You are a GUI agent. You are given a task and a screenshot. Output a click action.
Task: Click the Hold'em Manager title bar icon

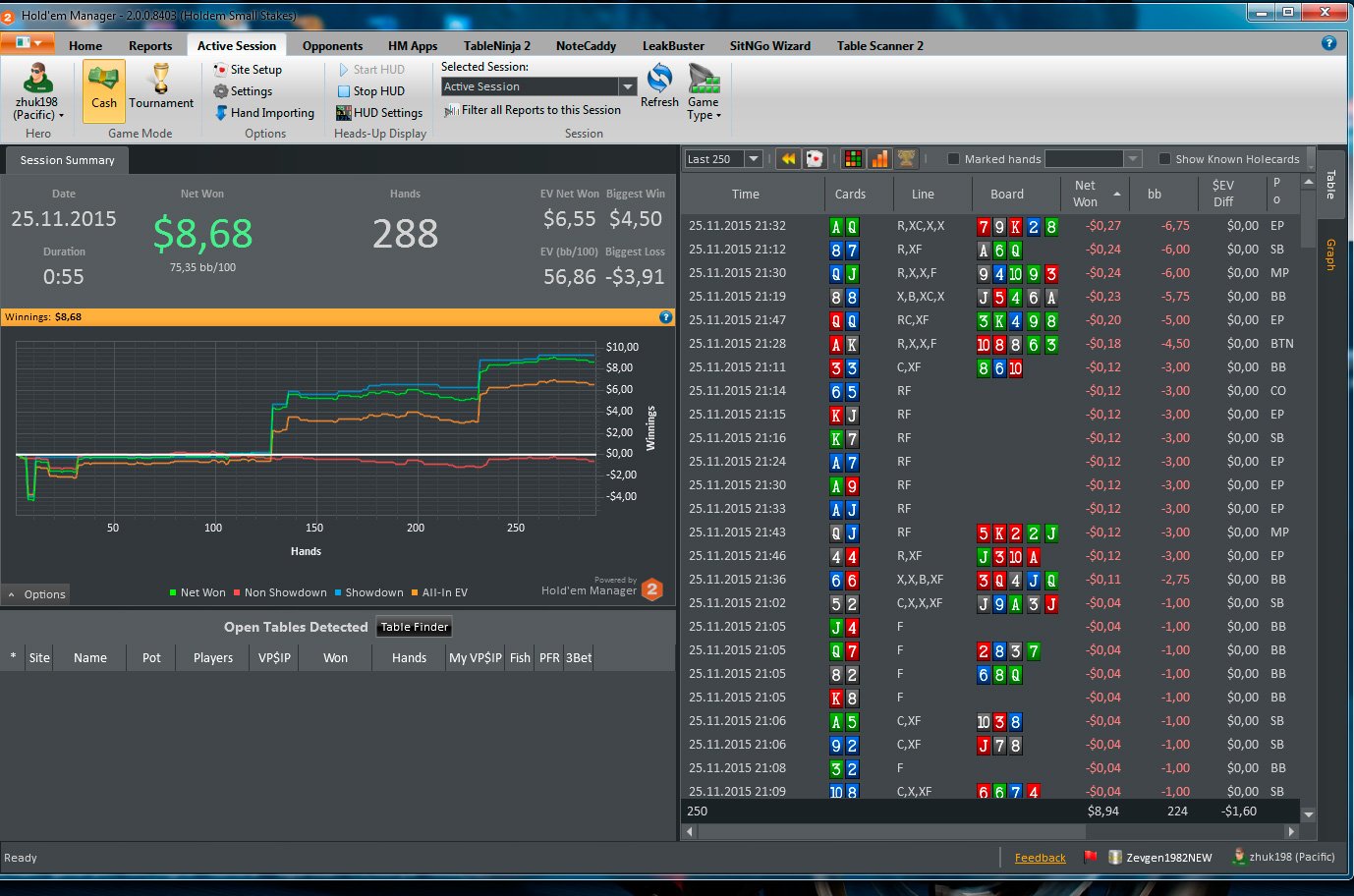click(8, 16)
